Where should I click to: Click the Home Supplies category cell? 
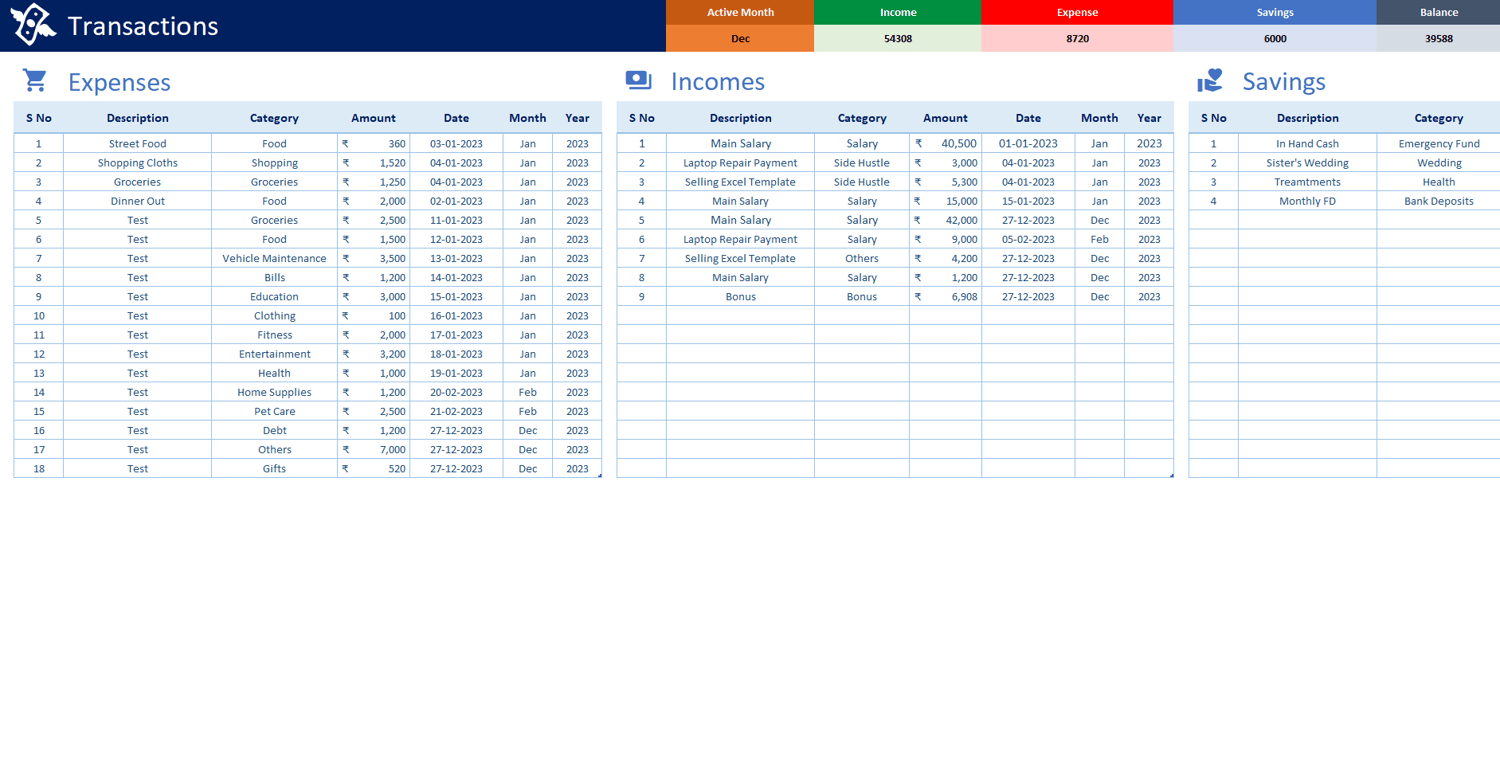tap(274, 392)
